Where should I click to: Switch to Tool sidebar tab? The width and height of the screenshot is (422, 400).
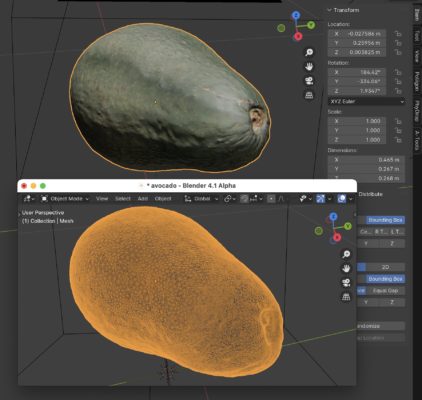[417, 36]
